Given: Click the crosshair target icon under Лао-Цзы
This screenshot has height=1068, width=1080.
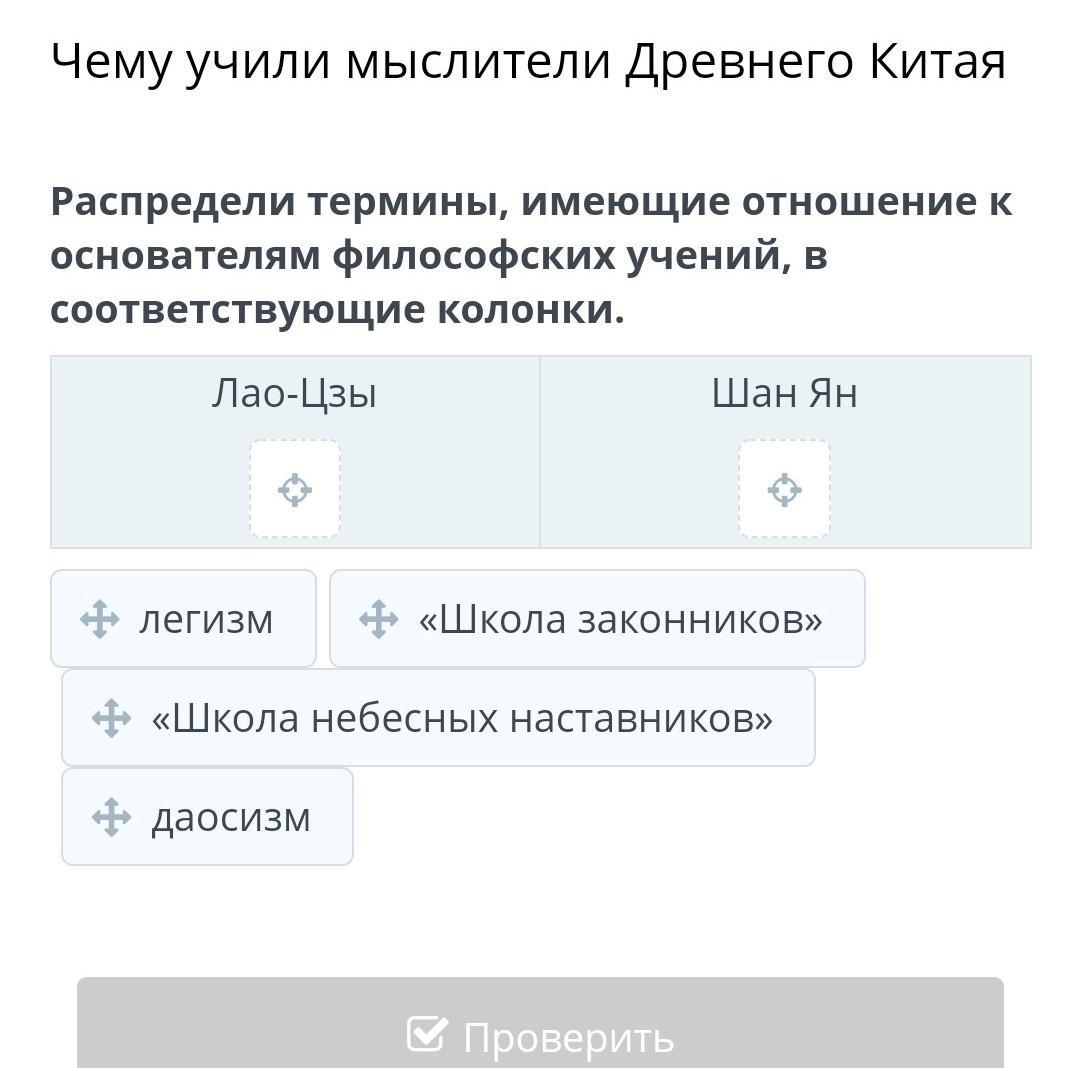Looking at the screenshot, I should [x=295, y=490].
